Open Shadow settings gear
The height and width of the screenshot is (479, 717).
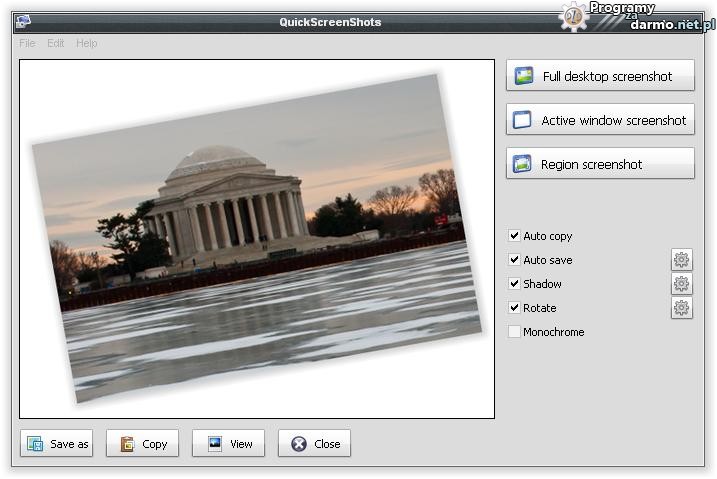click(x=681, y=284)
